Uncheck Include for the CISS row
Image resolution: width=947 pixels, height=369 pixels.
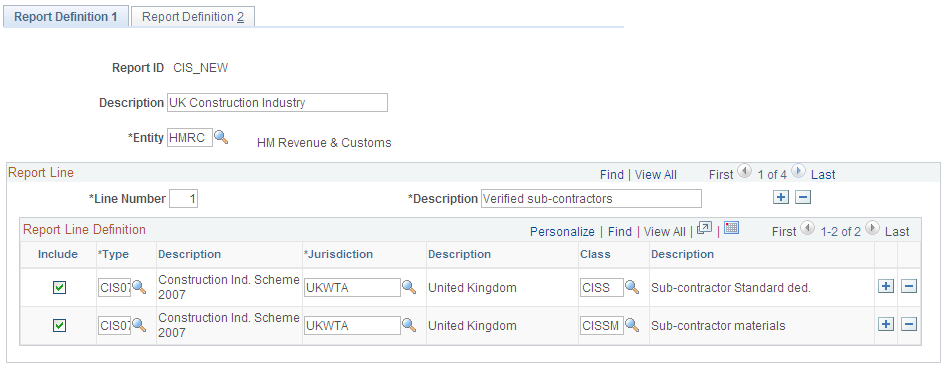point(59,288)
